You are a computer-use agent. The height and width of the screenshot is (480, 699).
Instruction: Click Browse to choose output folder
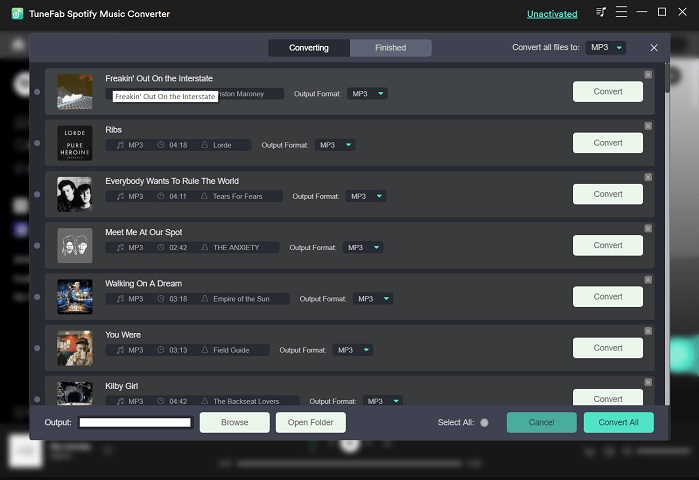[234, 422]
